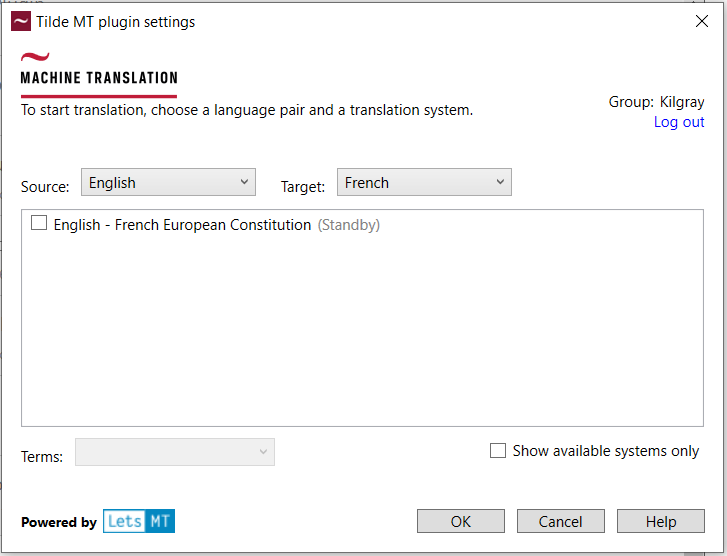Click the Terms dropdown
The height and width of the screenshot is (556, 727).
pyautogui.click(x=175, y=452)
